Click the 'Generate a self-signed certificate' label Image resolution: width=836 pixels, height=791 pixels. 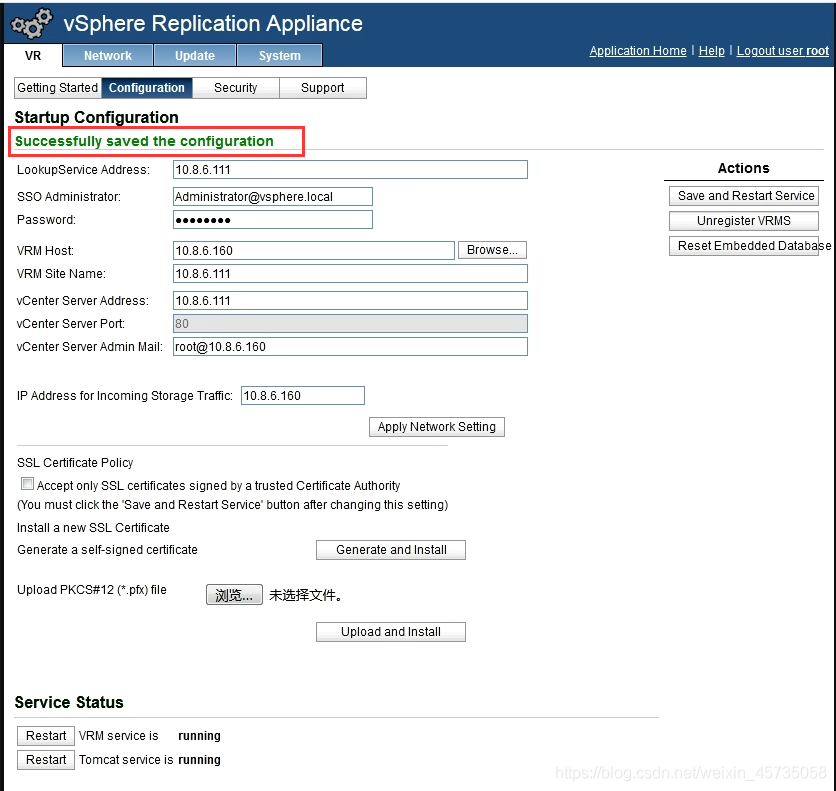pos(107,550)
